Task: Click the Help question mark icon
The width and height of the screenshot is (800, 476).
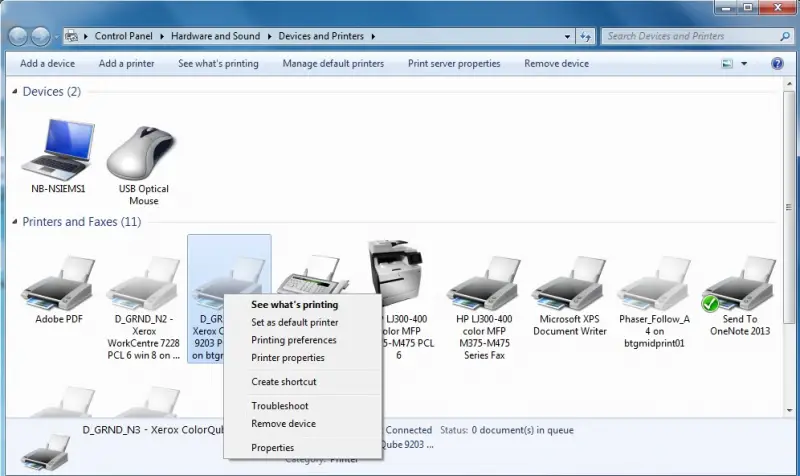Action: tap(777, 64)
